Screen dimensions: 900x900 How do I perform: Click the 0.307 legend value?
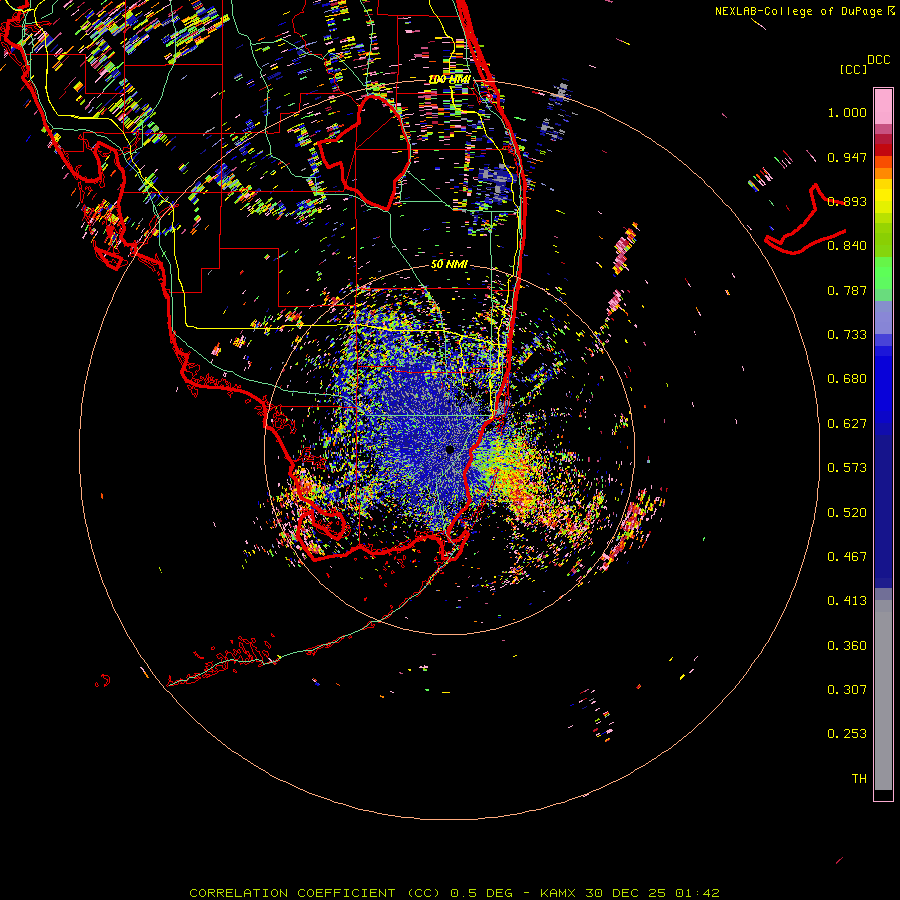coord(847,690)
